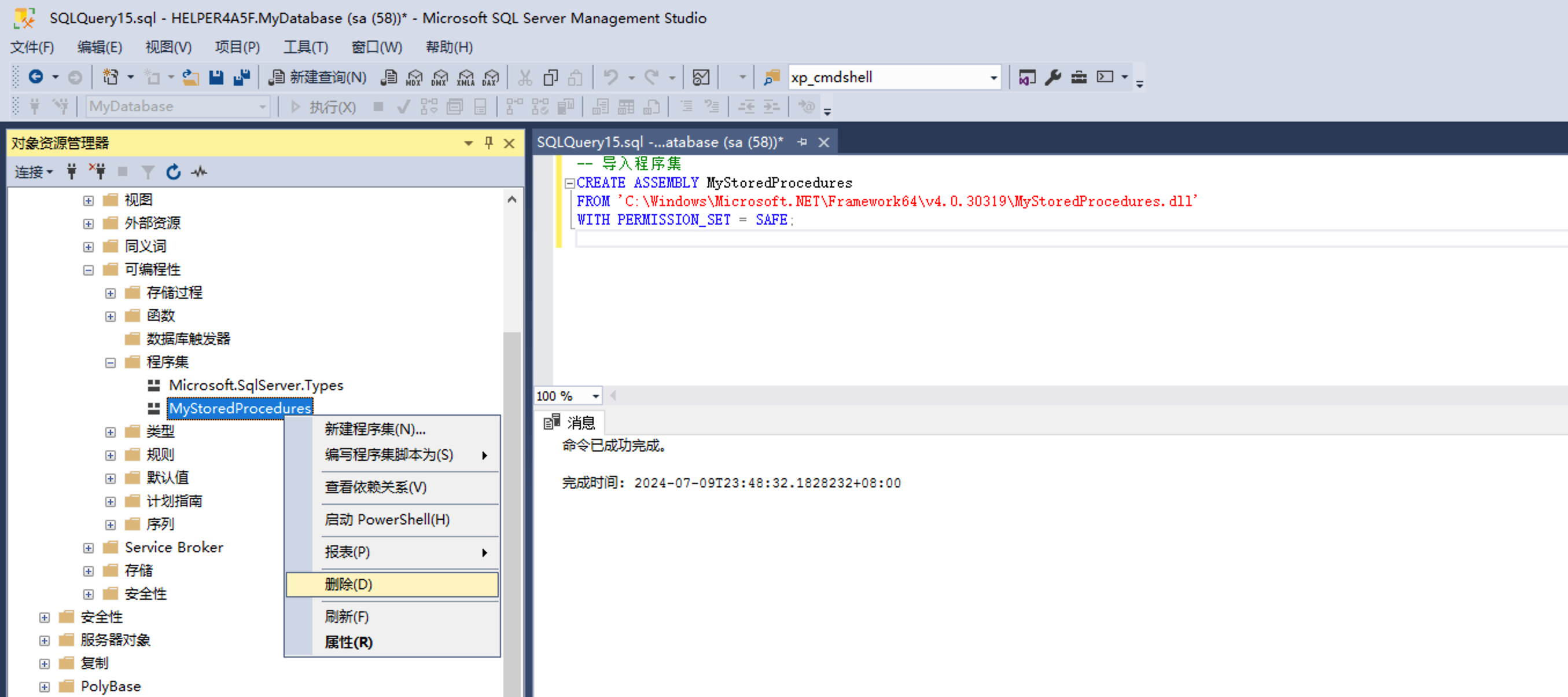This screenshot has height=697, width=1568.
Task: Click the Open File folder icon
Action: (190, 78)
